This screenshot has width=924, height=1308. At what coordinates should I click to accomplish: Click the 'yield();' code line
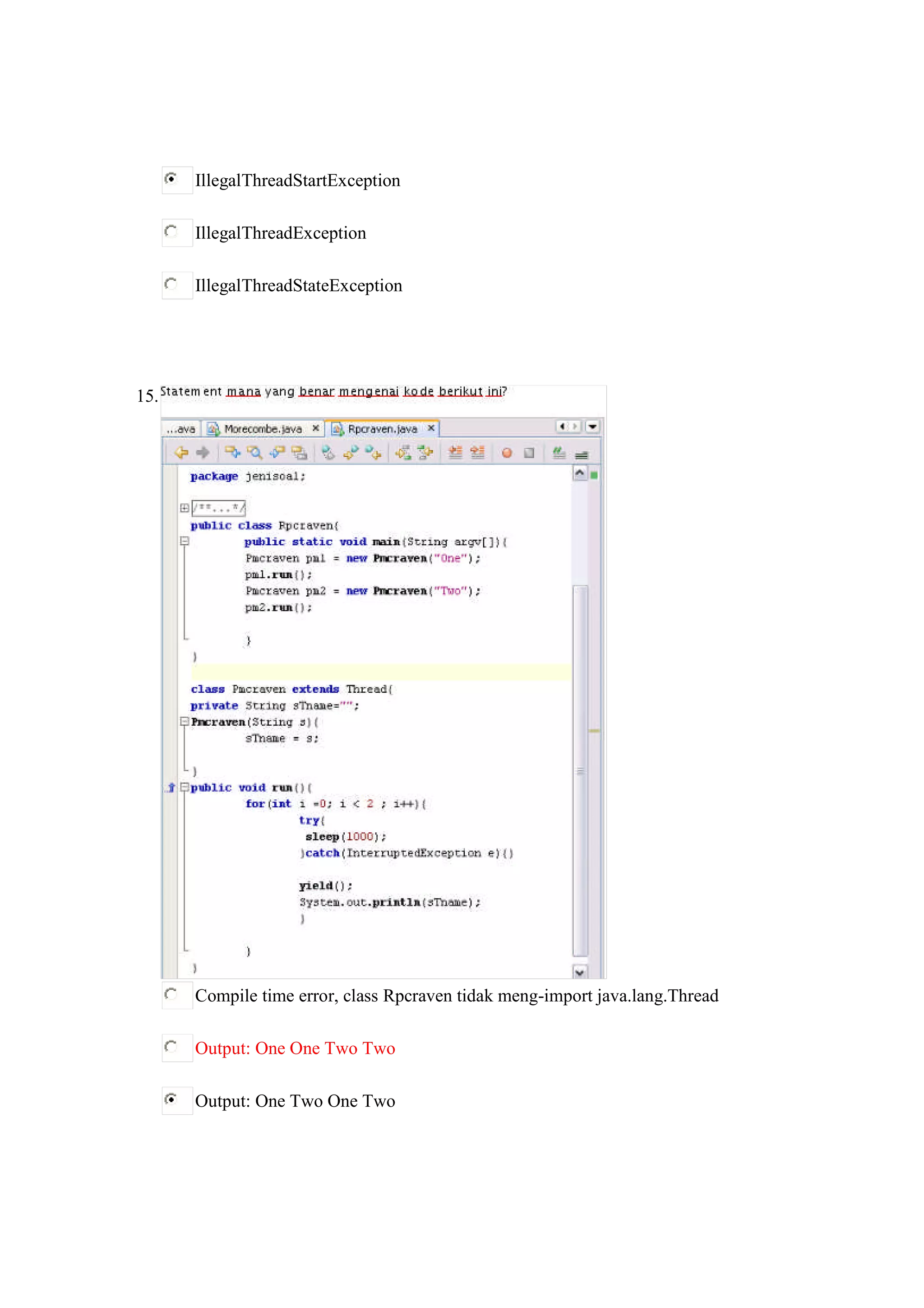pos(326,886)
